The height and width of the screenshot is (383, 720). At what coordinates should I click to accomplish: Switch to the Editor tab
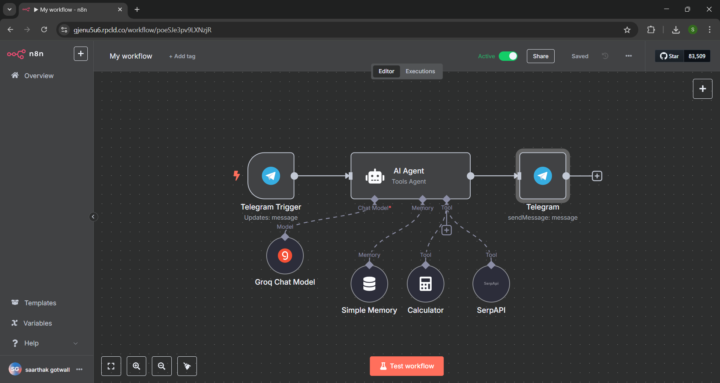[x=386, y=71]
